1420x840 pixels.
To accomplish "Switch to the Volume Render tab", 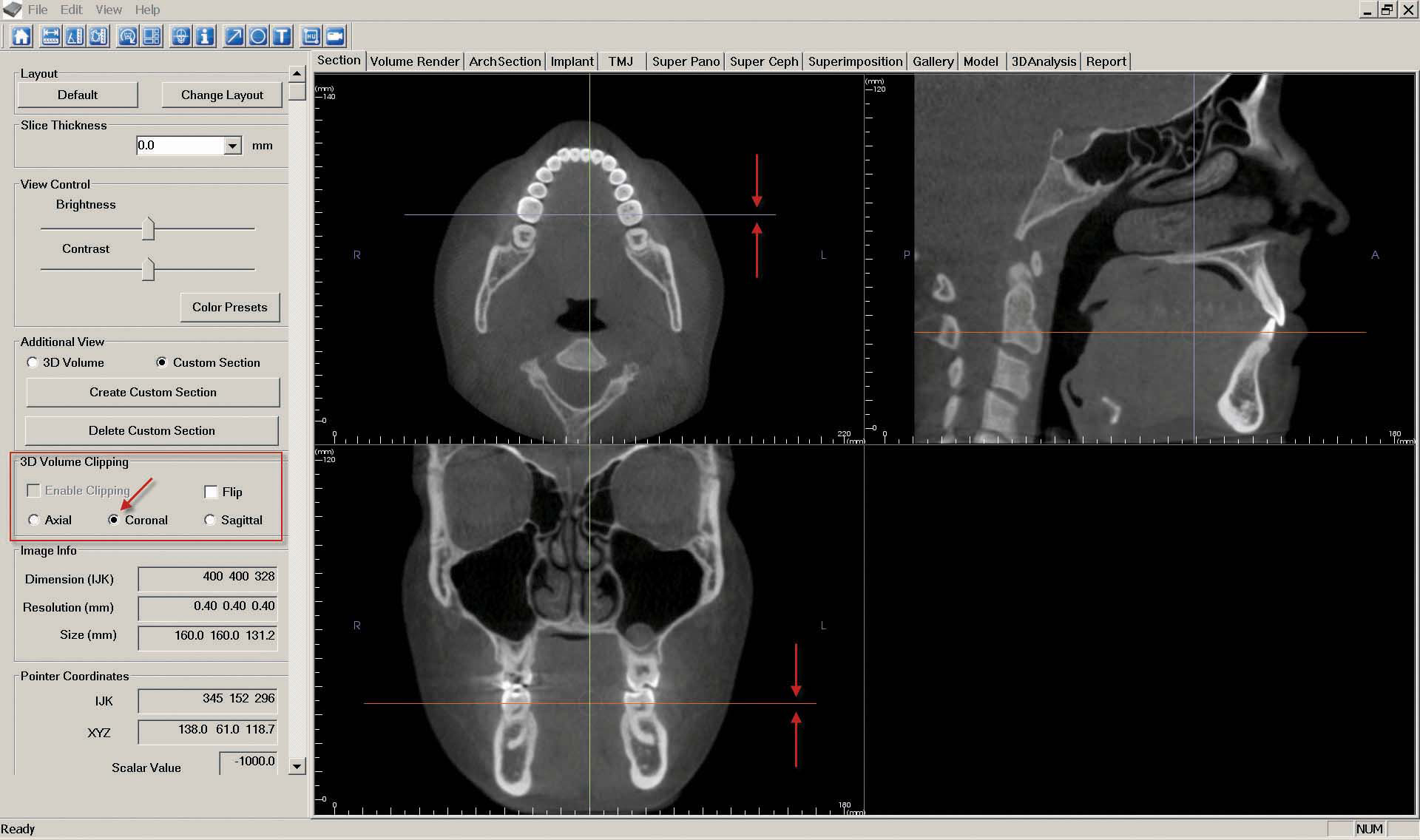I will [414, 61].
